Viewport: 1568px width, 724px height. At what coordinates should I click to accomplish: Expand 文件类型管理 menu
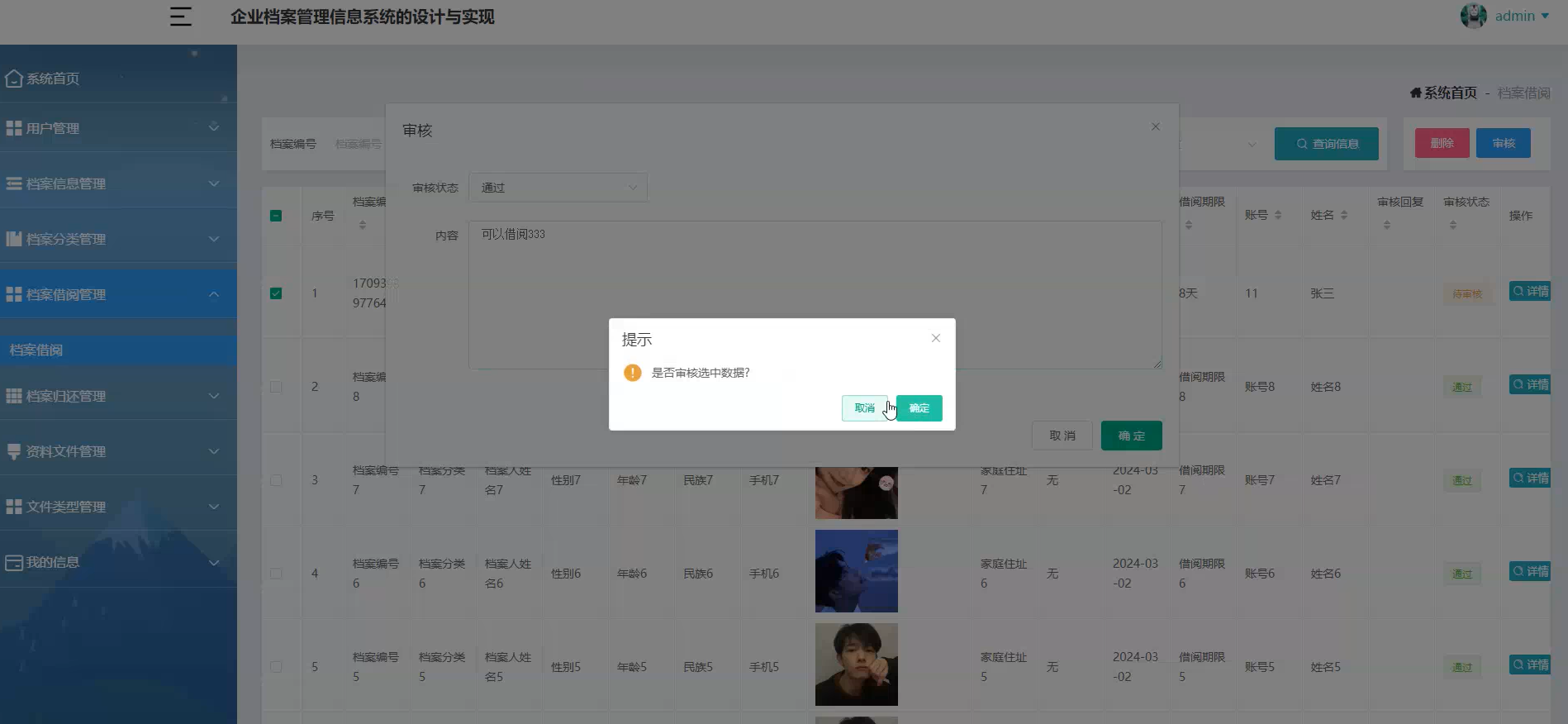click(x=118, y=507)
